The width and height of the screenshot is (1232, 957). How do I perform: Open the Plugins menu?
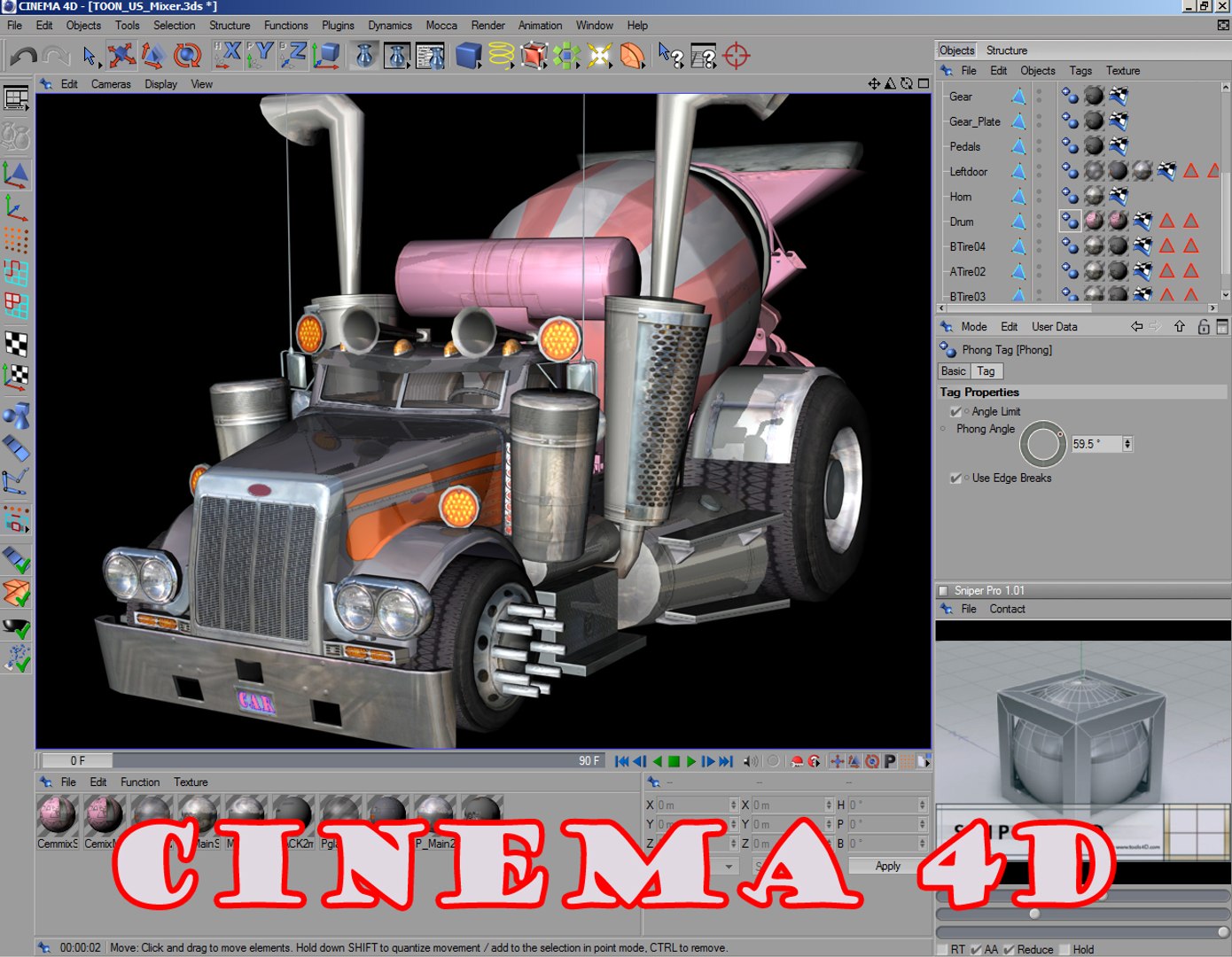click(x=338, y=25)
